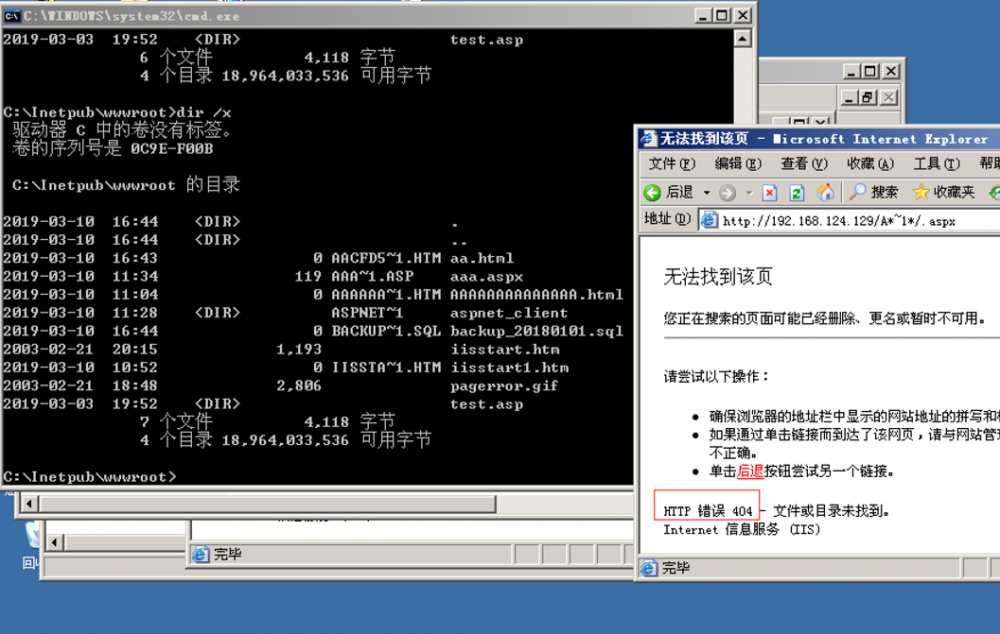Screen dimensions: 1000x634
Task: Open the 编辑(E) menu in IE
Action: click(738, 164)
